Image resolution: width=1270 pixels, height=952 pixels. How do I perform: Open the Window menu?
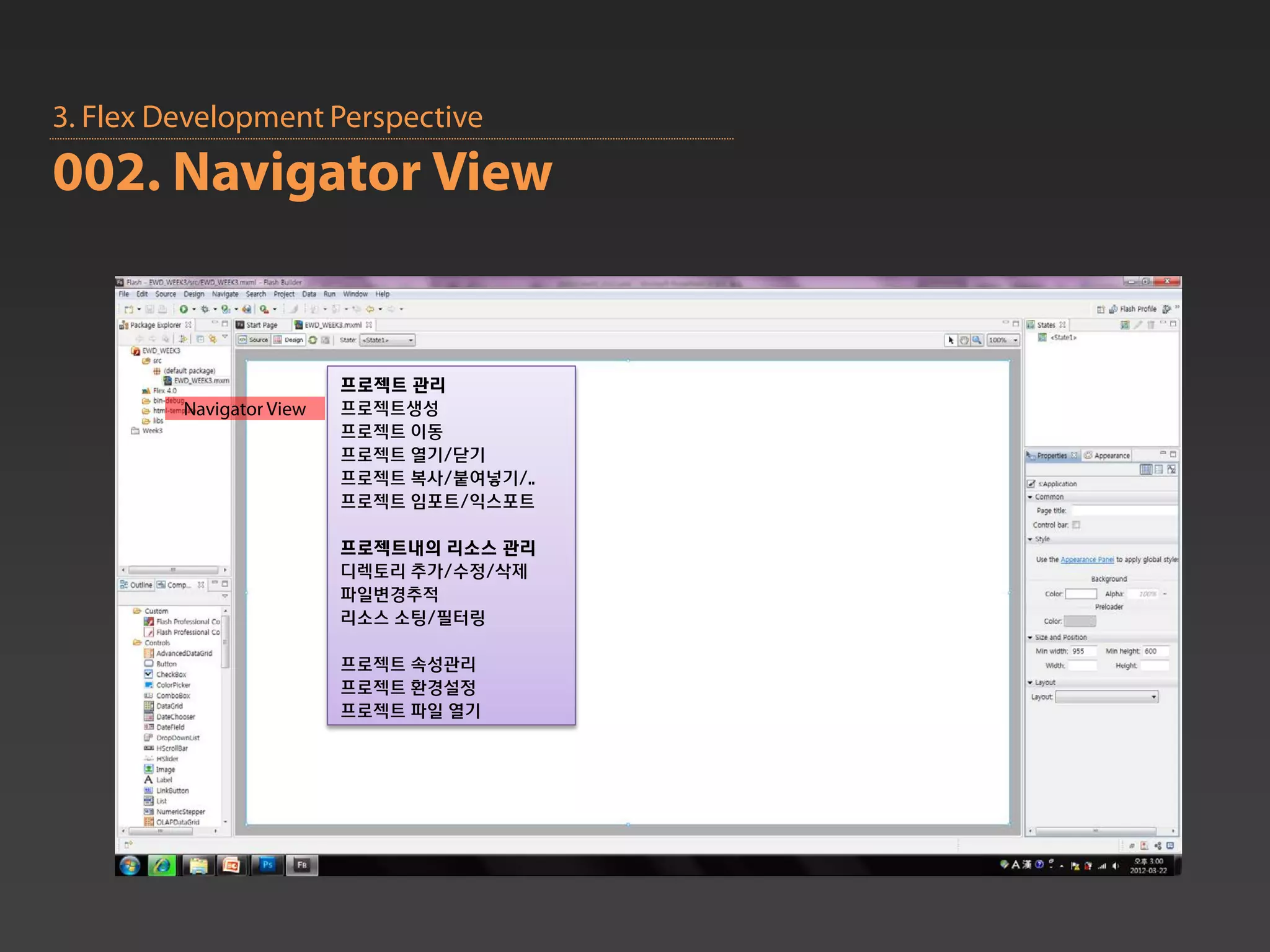coord(355,294)
